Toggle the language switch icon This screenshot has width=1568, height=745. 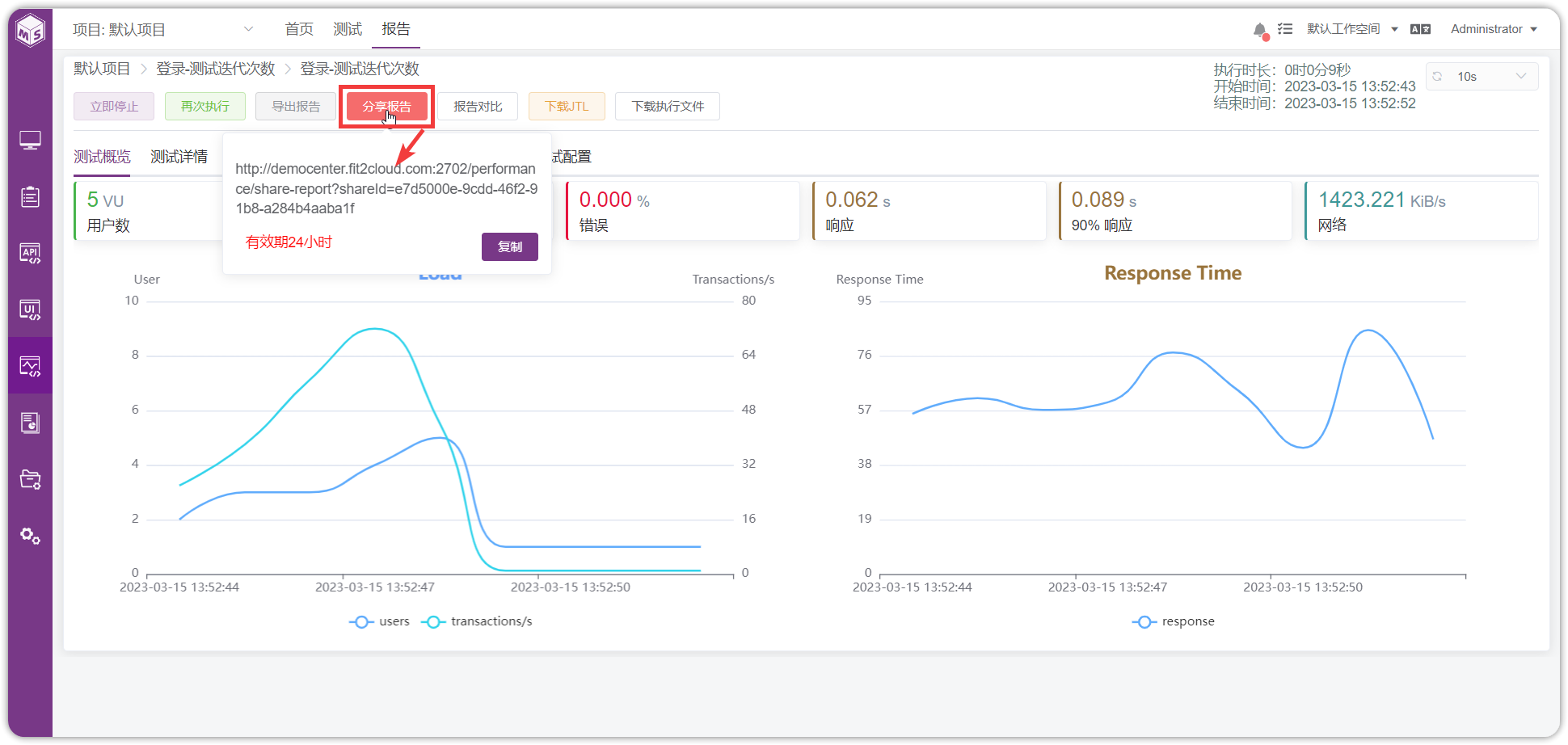coord(1420,29)
